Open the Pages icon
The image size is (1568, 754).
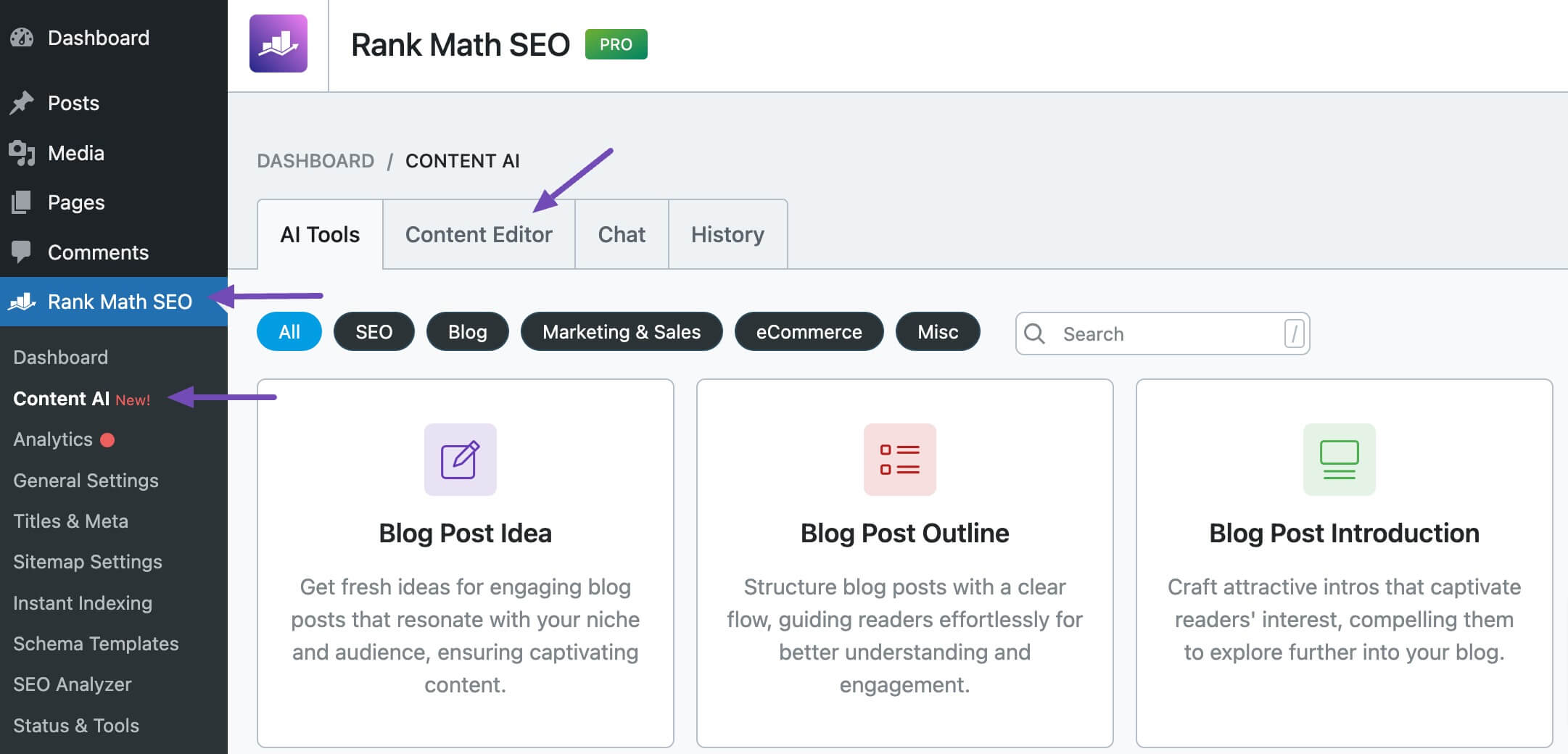23,202
